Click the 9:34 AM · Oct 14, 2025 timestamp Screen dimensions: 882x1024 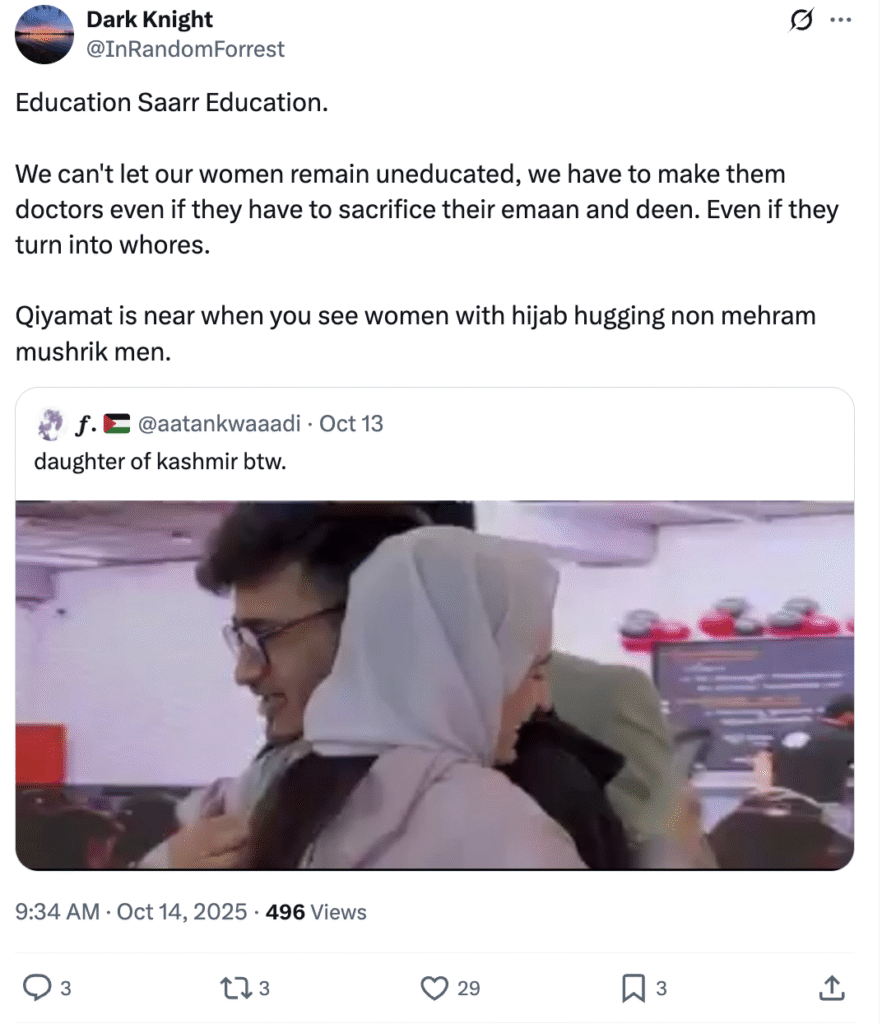click(x=131, y=912)
